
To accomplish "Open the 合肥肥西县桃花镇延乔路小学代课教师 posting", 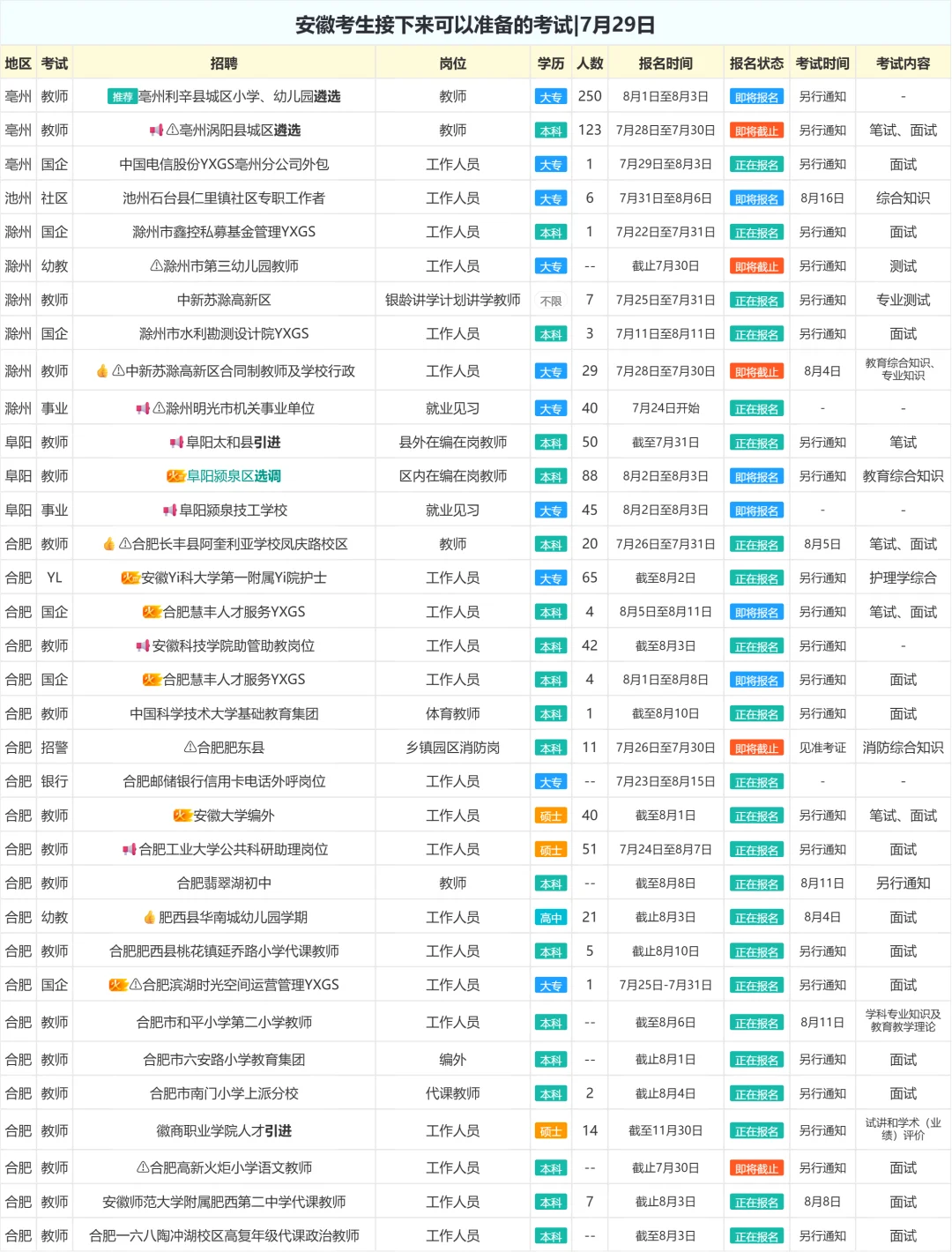I will point(224,951).
